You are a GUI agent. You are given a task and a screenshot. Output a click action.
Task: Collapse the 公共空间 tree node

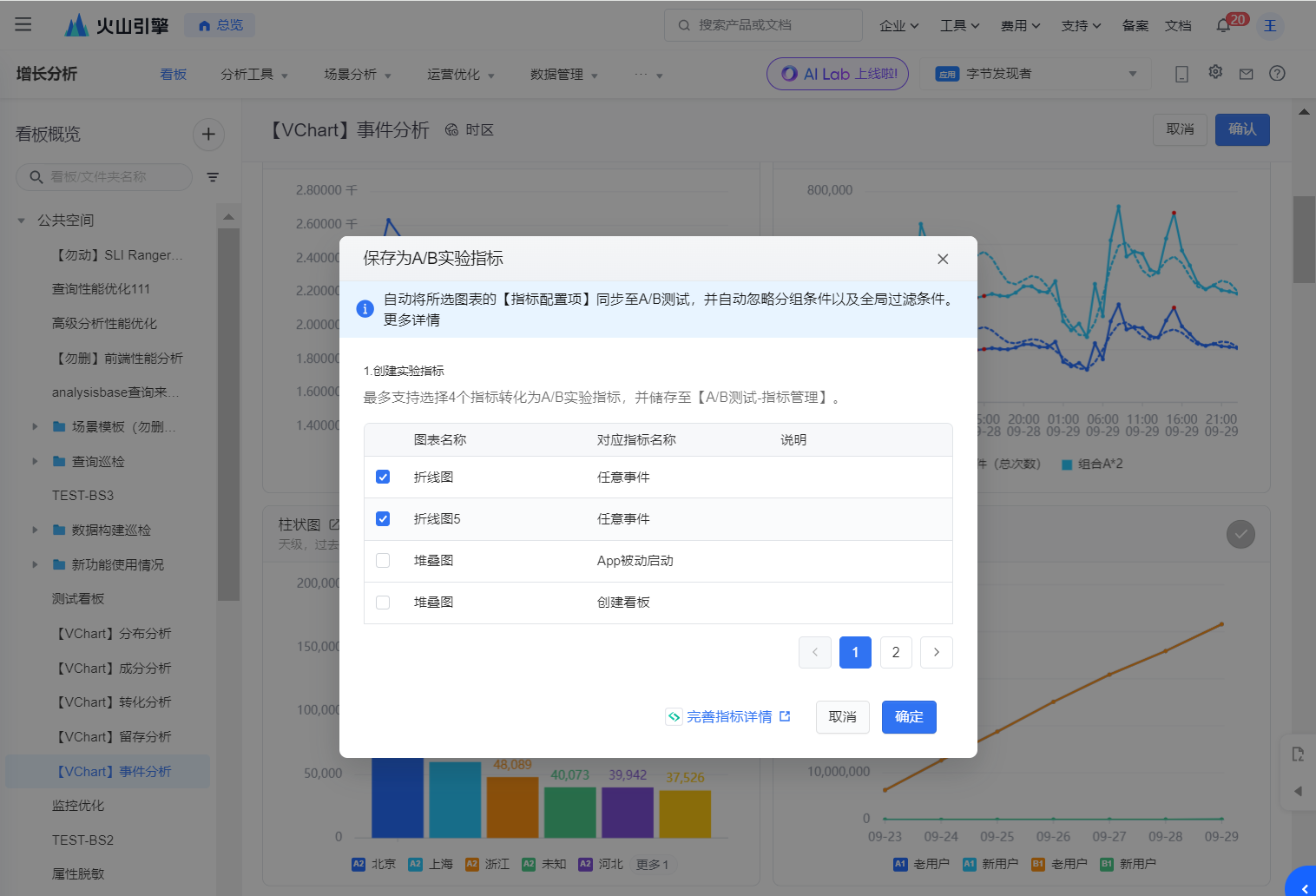click(22, 221)
